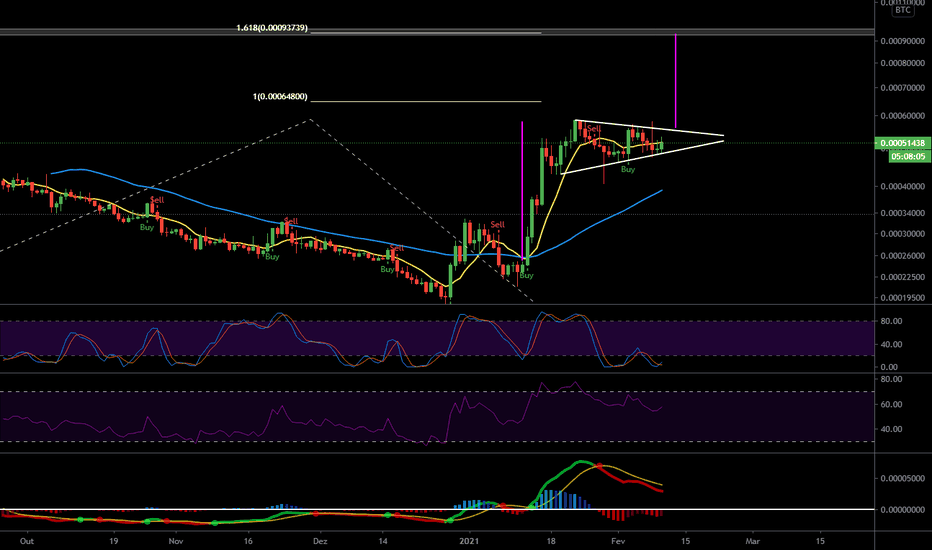Select the upper white triangle trendline

(x=649, y=128)
